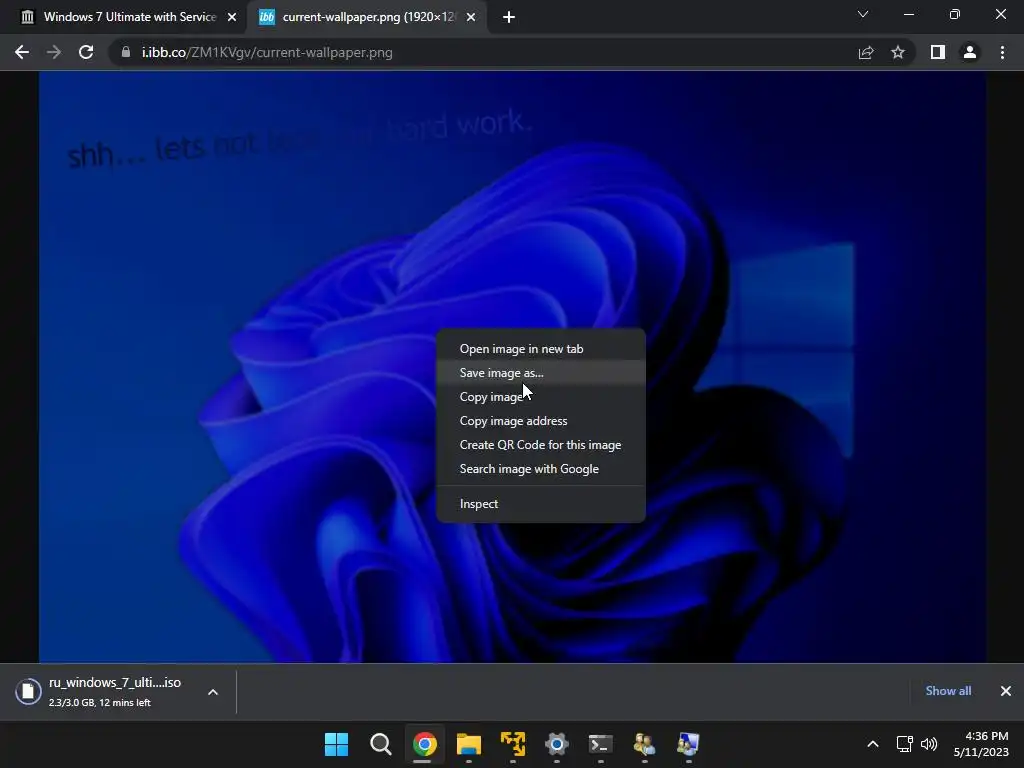The height and width of the screenshot is (768, 1024).
Task: Open taskbar Search
Action: pyautogui.click(x=381, y=744)
